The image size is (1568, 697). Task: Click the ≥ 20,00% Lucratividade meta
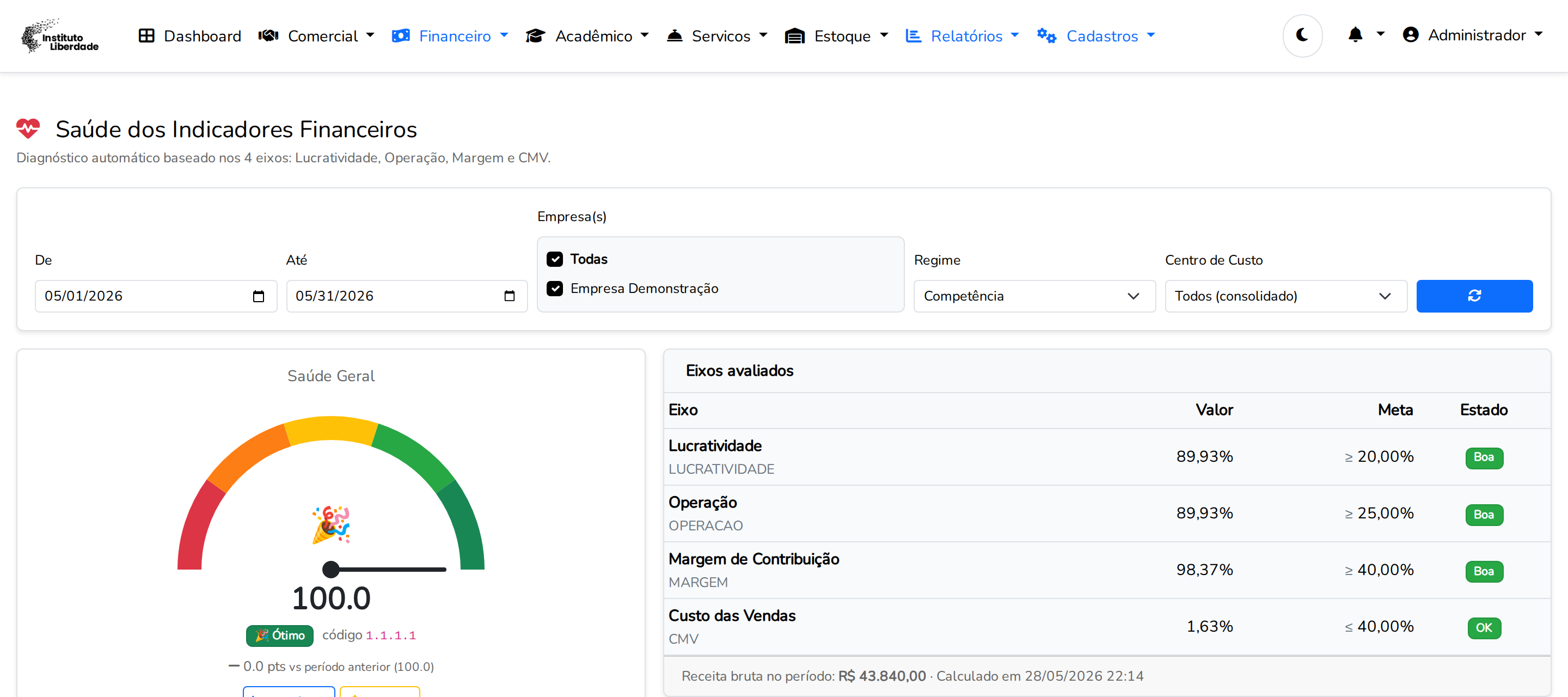click(1379, 456)
